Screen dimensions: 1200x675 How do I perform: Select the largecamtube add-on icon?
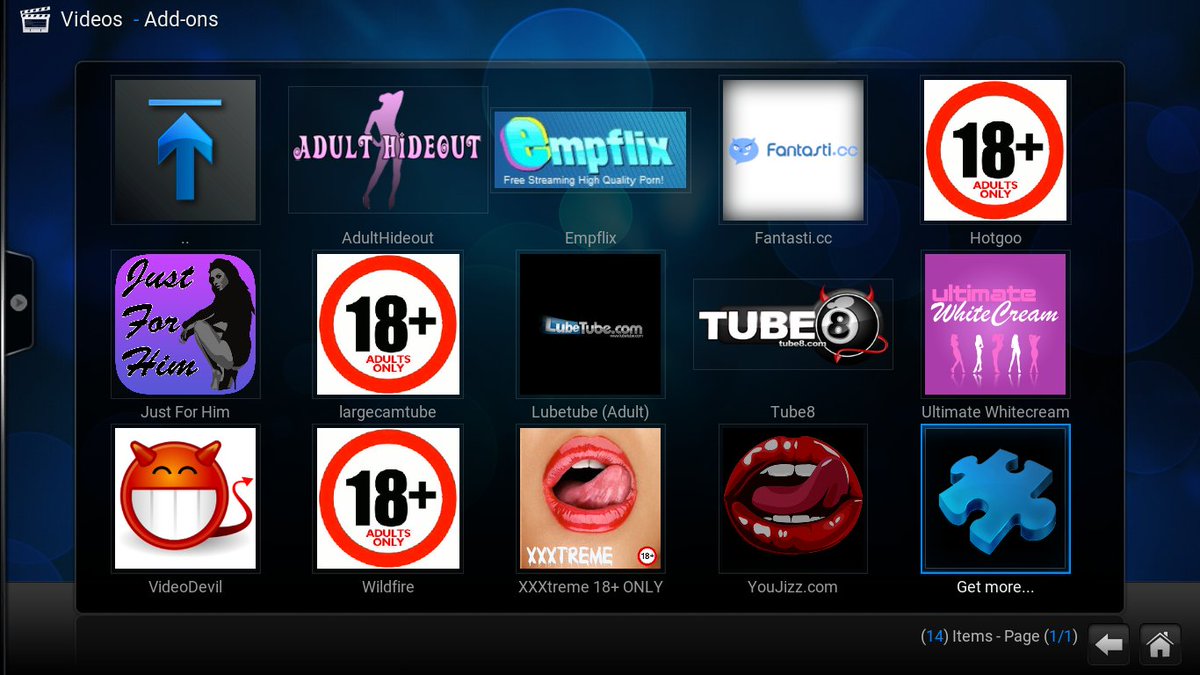388,324
